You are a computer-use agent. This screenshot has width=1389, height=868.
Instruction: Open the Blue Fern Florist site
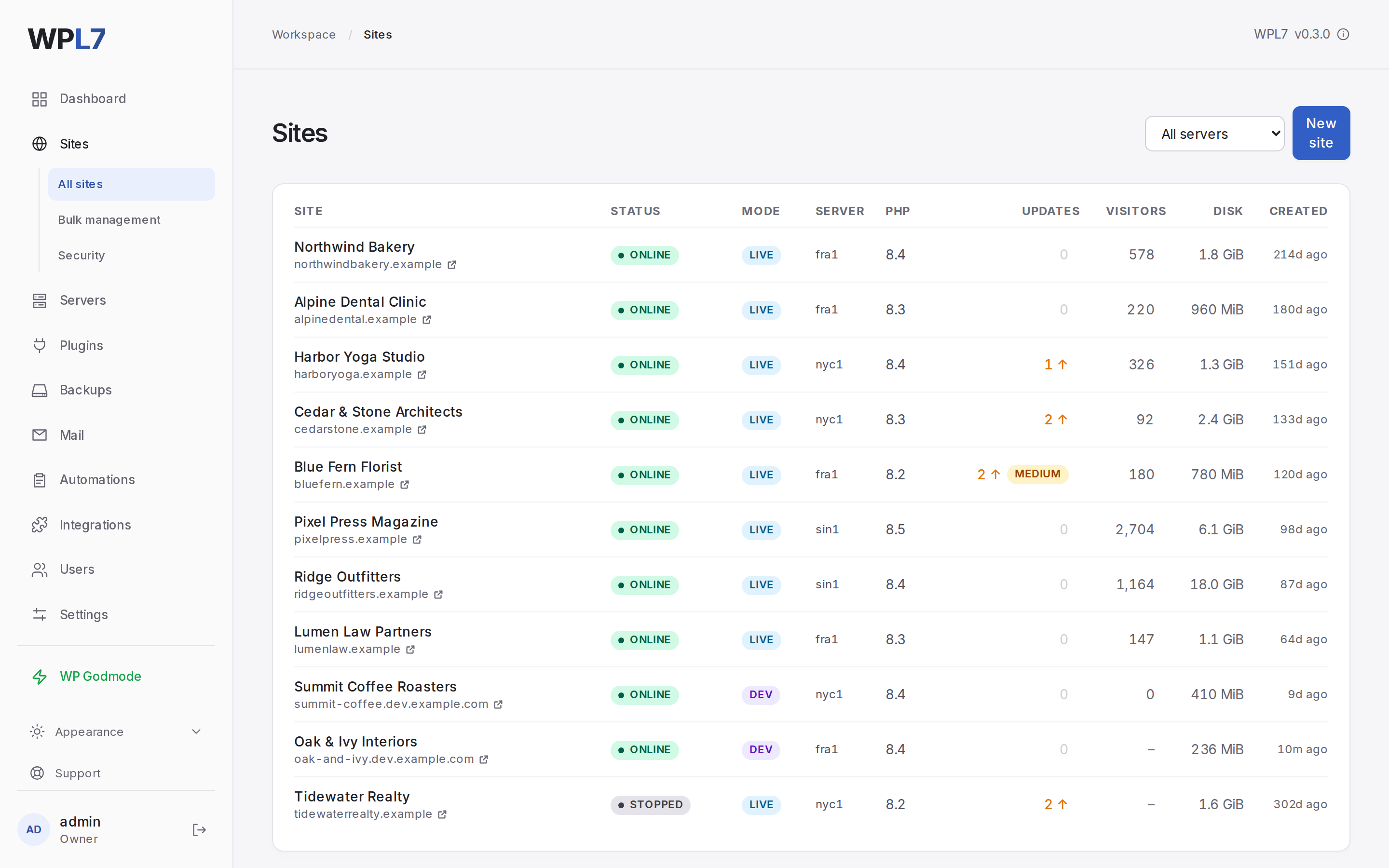tap(348, 467)
